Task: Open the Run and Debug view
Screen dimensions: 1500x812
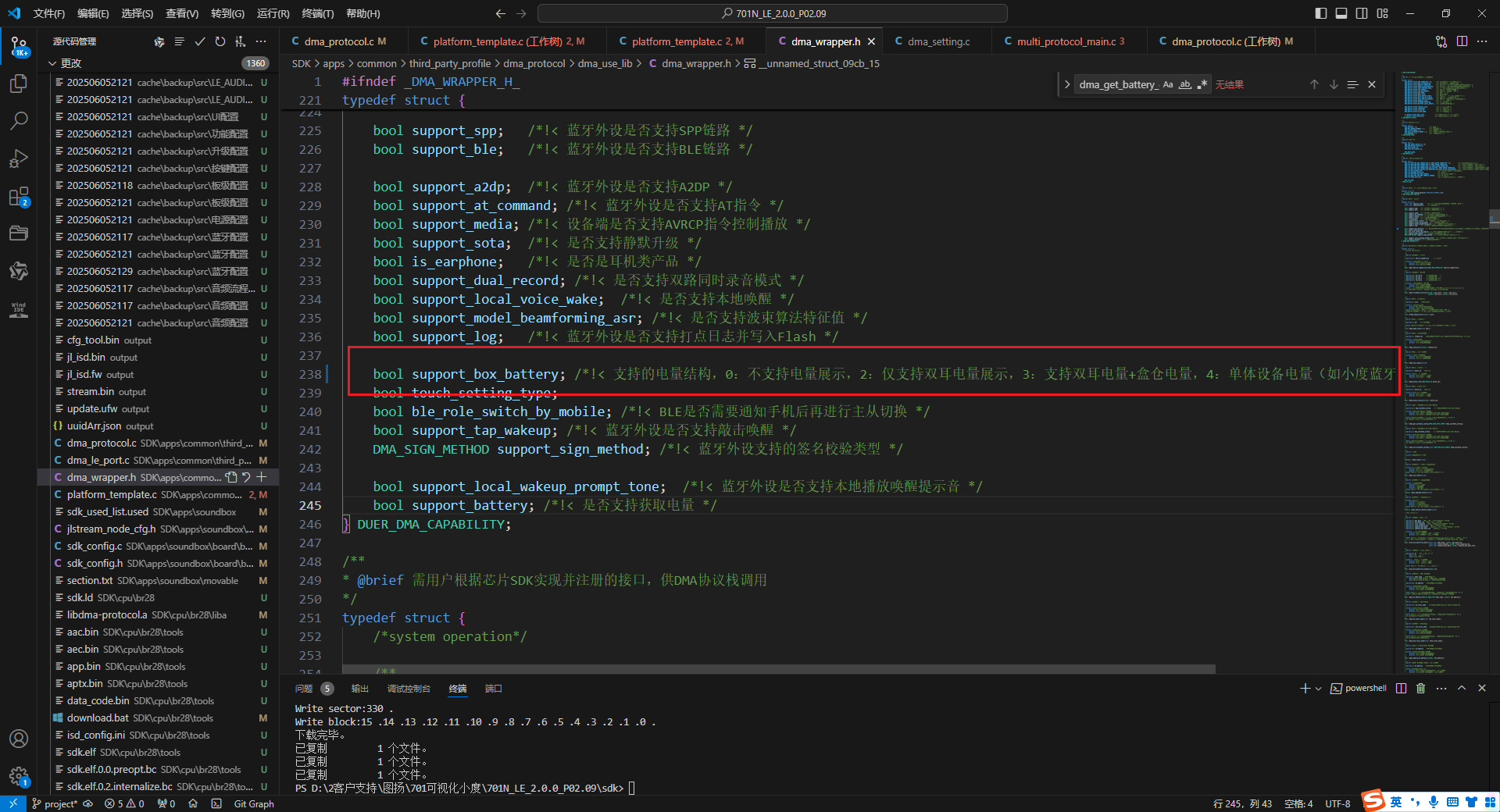Action: [x=19, y=159]
